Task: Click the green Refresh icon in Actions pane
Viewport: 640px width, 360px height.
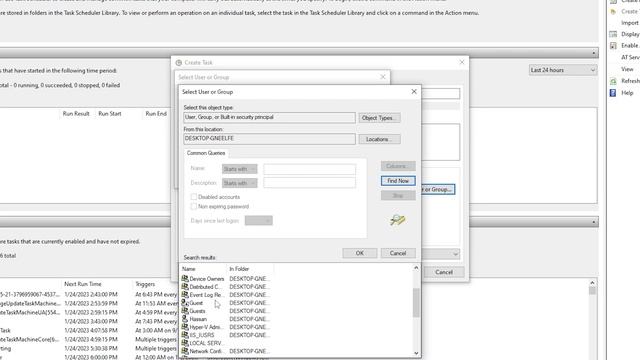Action: (613, 81)
